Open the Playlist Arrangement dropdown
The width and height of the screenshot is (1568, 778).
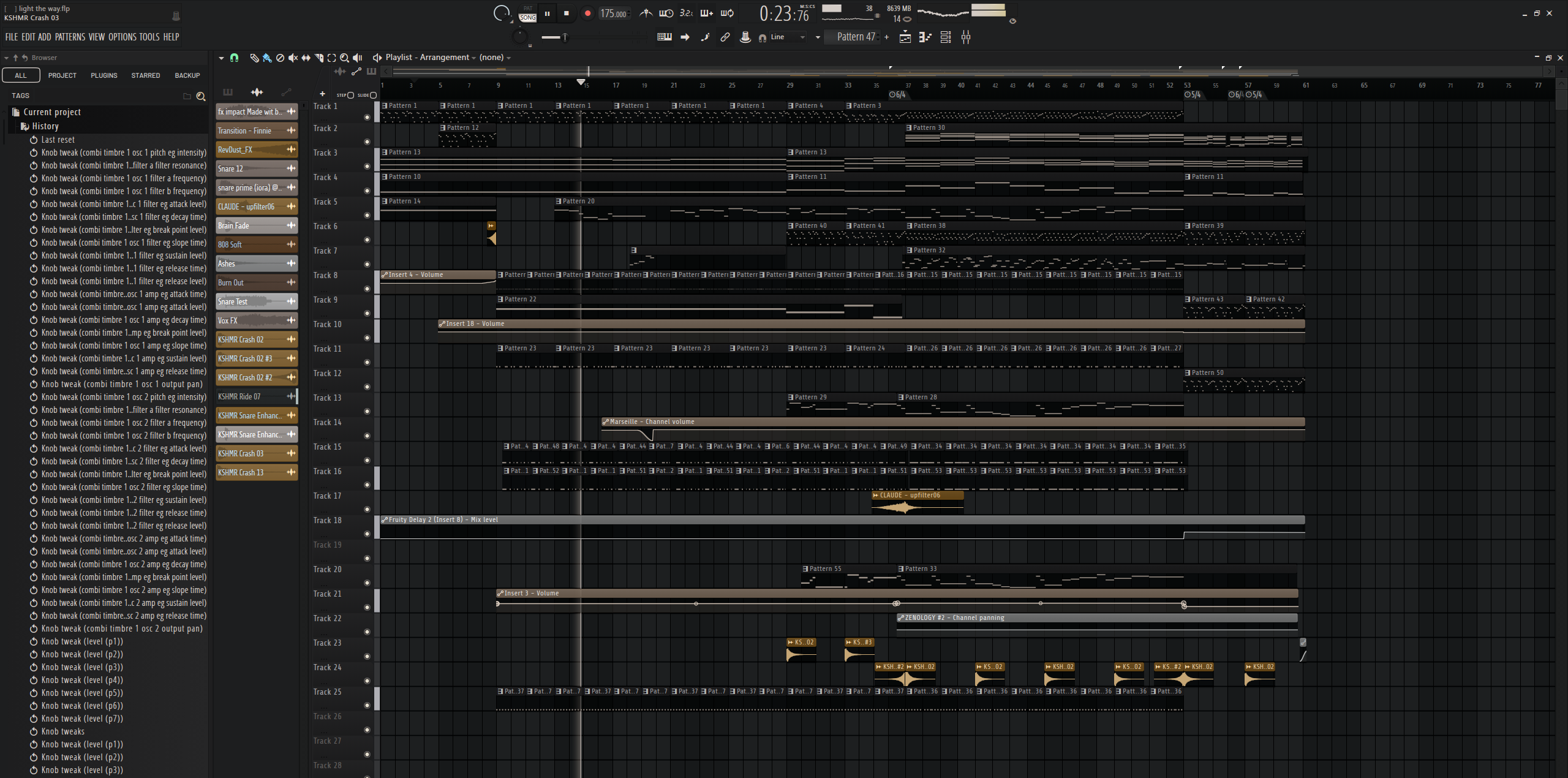pyautogui.click(x=431, y=58)
